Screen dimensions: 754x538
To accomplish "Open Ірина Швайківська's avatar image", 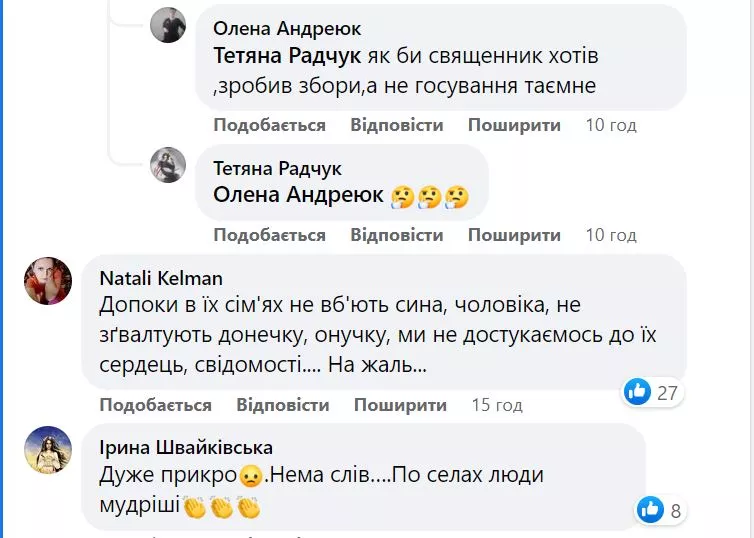I will tap(48, 449).
